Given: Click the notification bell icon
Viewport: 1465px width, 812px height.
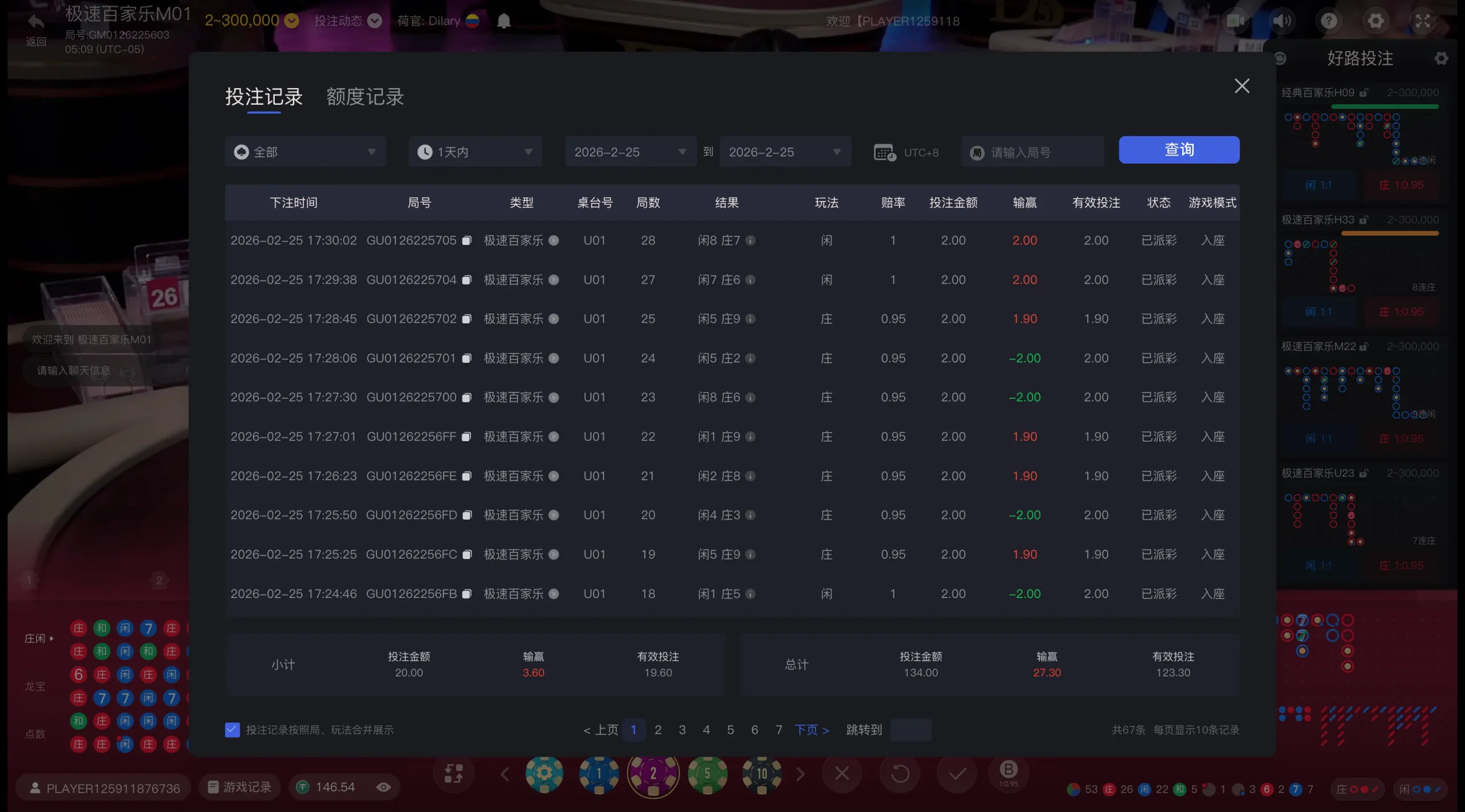Looking at the screenshot, I should (504, 21).
